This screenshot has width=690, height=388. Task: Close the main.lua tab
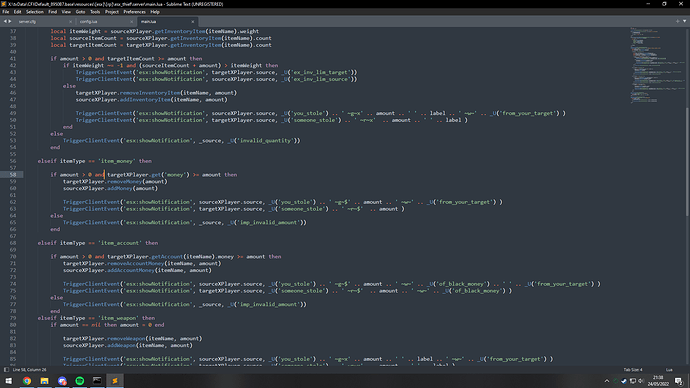[192, 22]
